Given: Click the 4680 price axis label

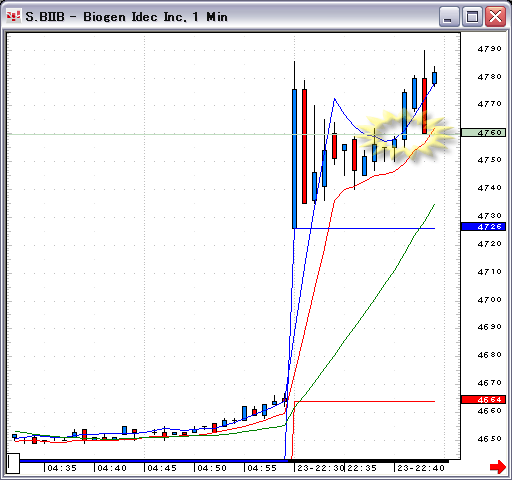Looking at the screenshot, I should (489, 355).
